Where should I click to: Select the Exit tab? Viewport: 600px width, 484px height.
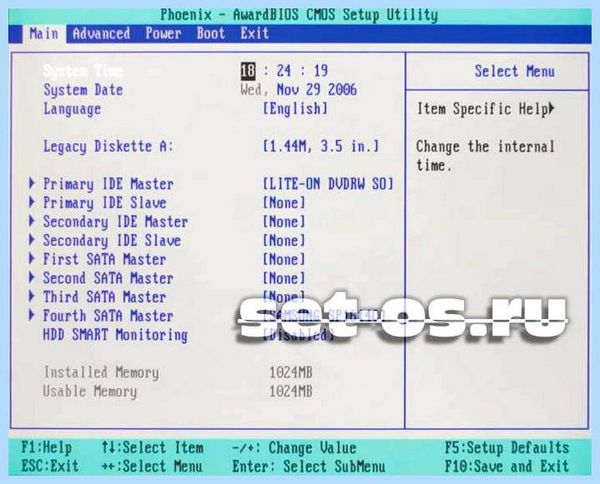click(x=254, y=34)
